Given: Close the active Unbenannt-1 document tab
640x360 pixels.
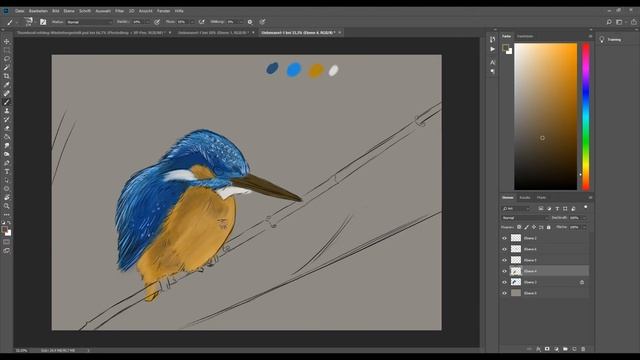Looking at the screenshot, I should tap(340, 32).
